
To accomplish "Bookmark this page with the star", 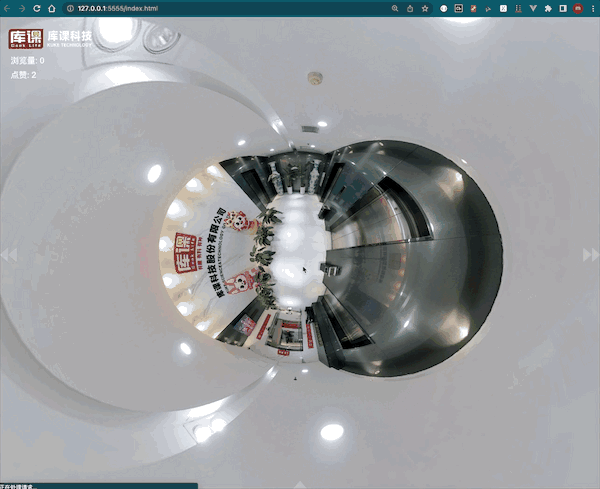I will pyautogui.click(x=425, y=8).
